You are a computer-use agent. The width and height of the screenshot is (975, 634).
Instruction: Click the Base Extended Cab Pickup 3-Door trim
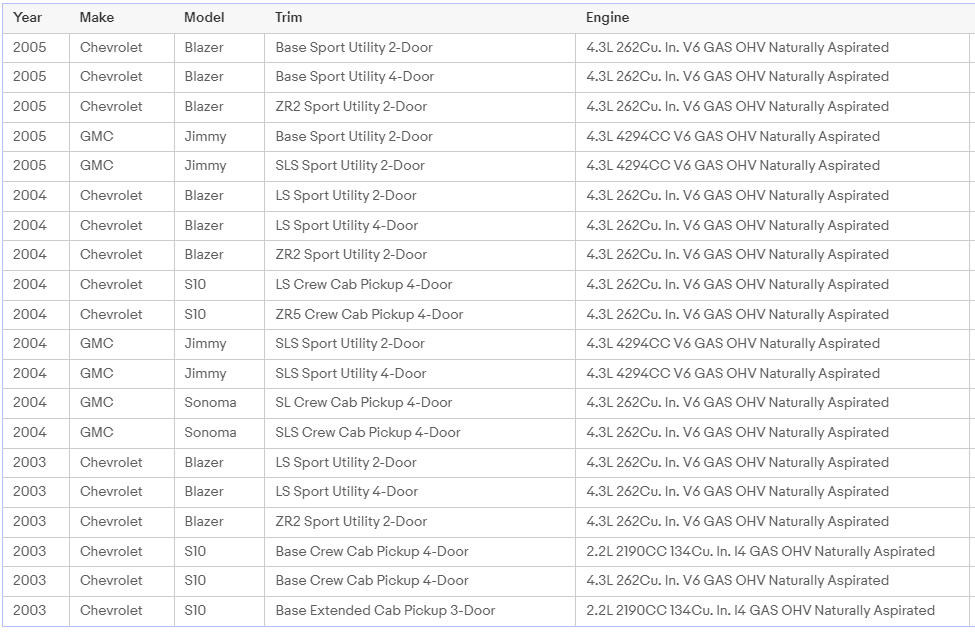(x=385, y=610)
